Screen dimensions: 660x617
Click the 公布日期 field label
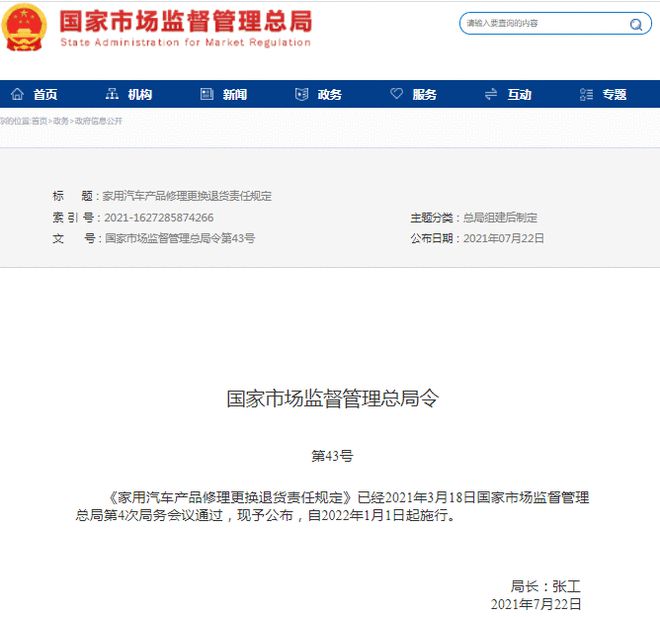click(431, 239)
